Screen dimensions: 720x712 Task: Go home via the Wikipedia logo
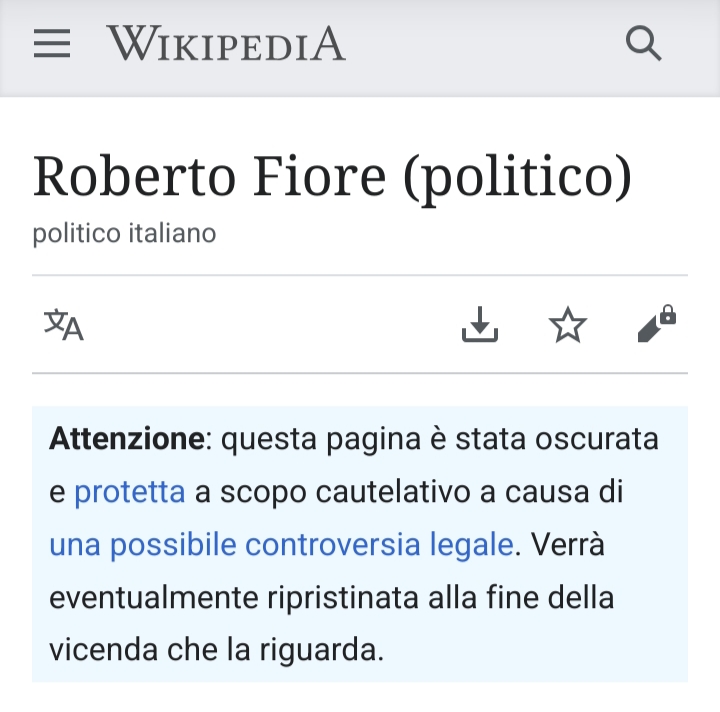tap(226, 43)
